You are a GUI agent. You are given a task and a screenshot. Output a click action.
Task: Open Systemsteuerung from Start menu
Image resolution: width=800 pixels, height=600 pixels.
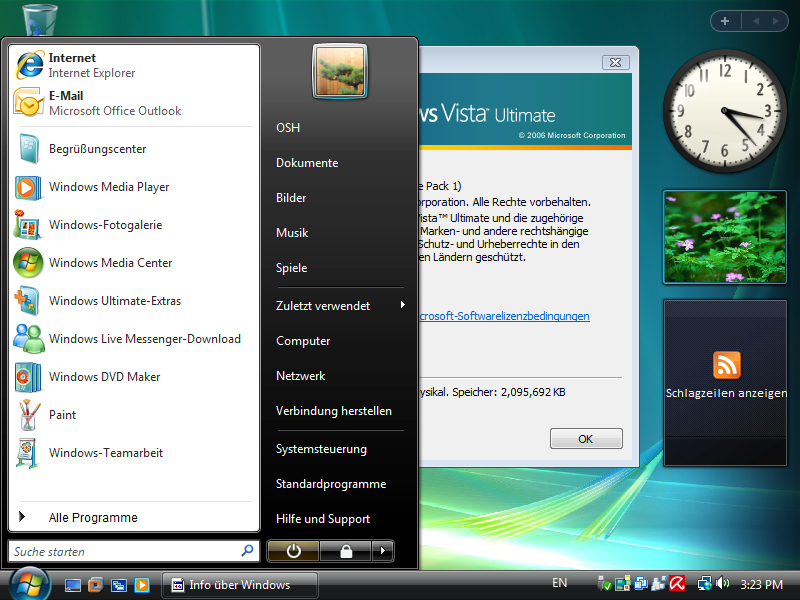(x=321, y=449)
